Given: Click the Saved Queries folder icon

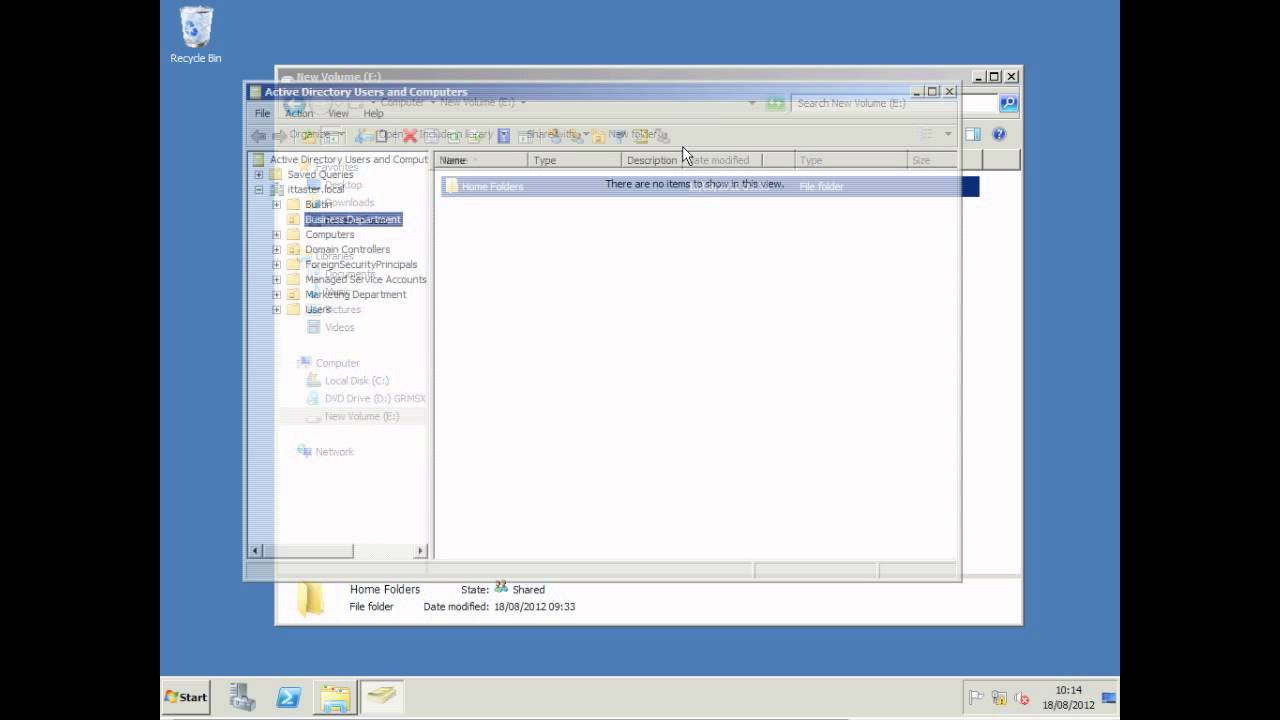Looking at the screenshot, I should pyautogui.click(x=276, y=174).
